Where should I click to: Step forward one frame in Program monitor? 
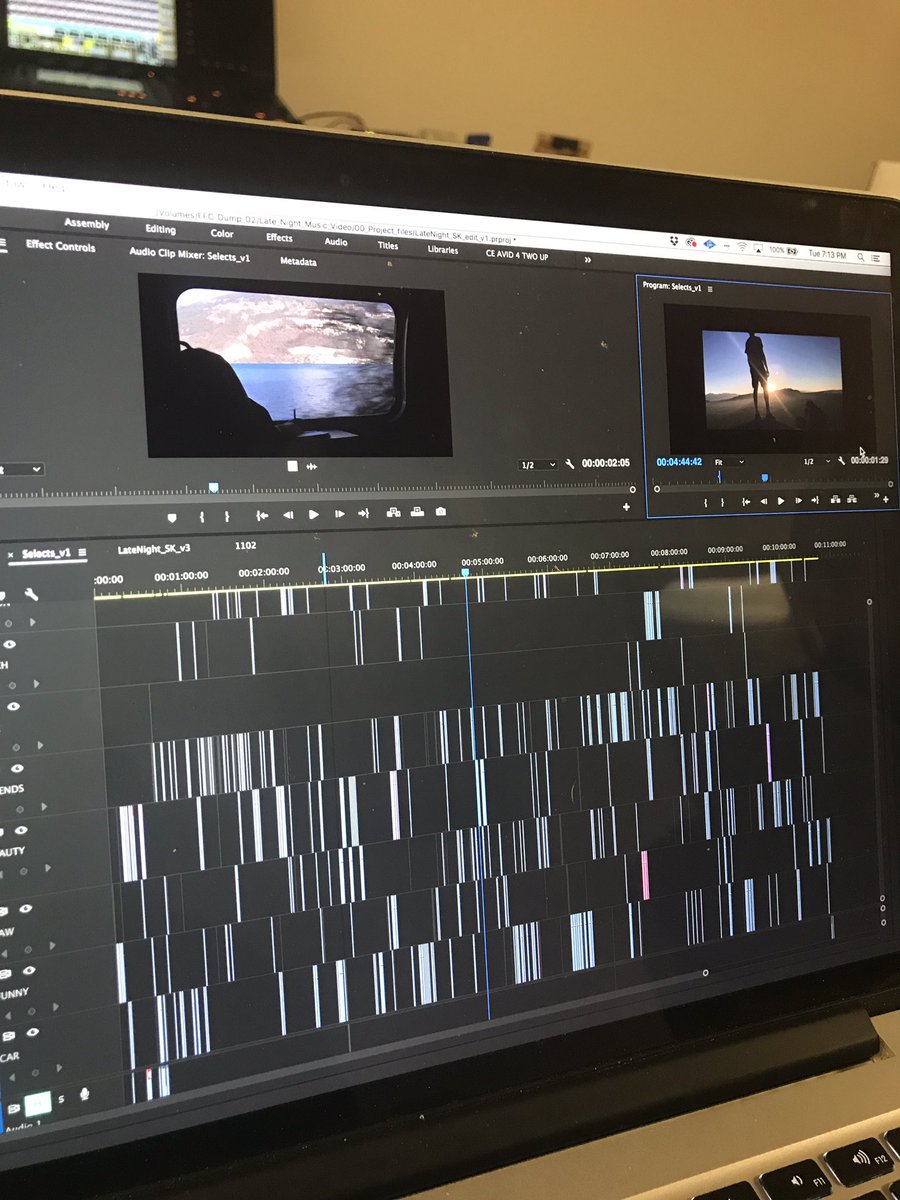point(798,500)
